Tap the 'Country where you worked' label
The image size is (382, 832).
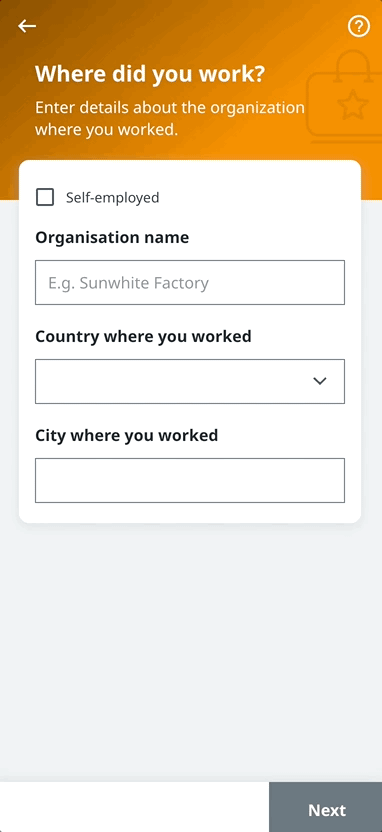coord(143,336)
